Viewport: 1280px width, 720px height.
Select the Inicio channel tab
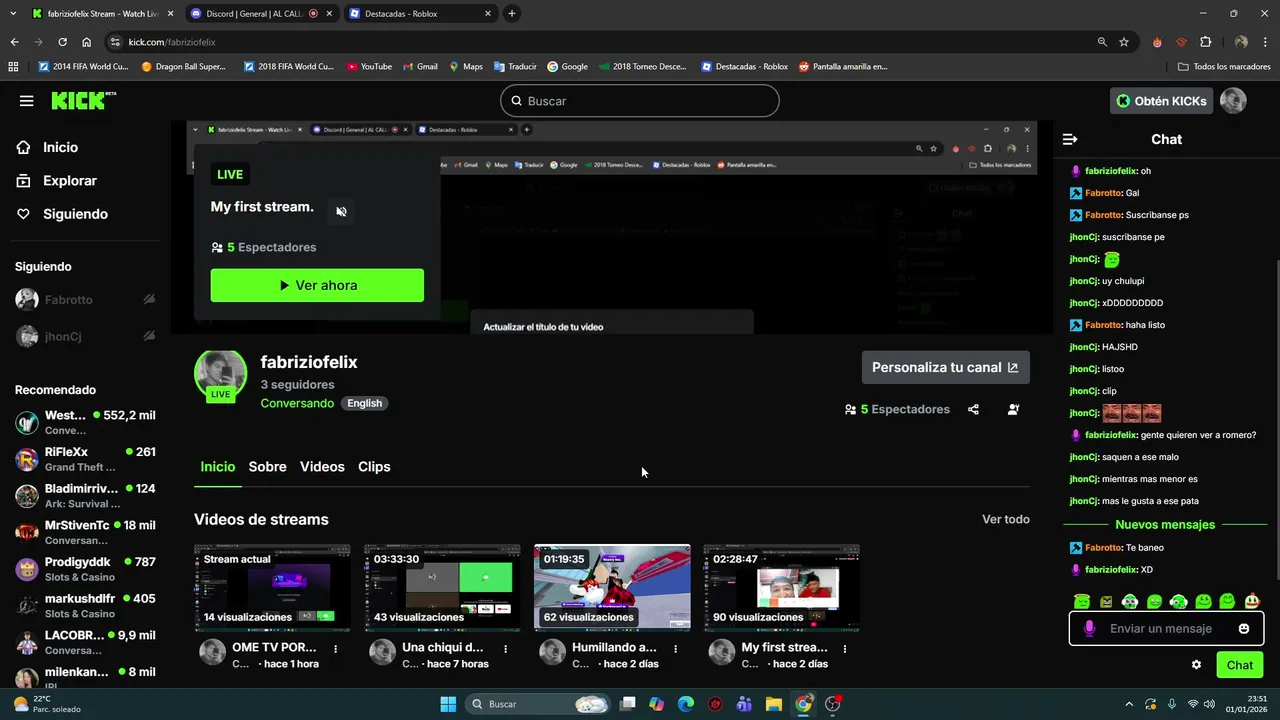(x=217, y=467)
